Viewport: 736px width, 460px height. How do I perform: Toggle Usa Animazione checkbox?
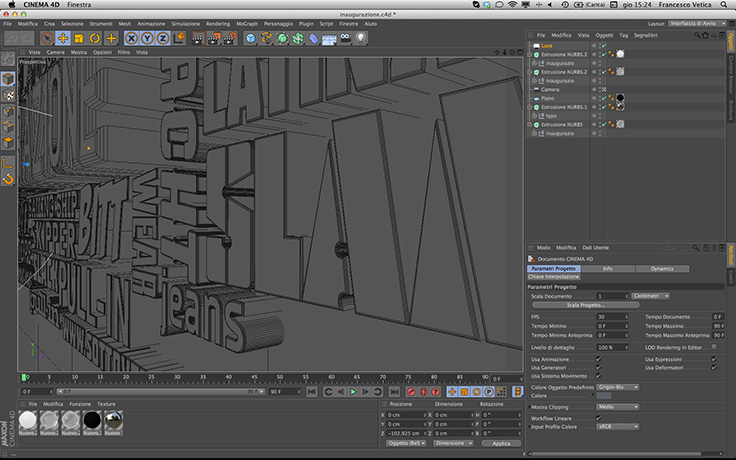click(x=598, y=359)
